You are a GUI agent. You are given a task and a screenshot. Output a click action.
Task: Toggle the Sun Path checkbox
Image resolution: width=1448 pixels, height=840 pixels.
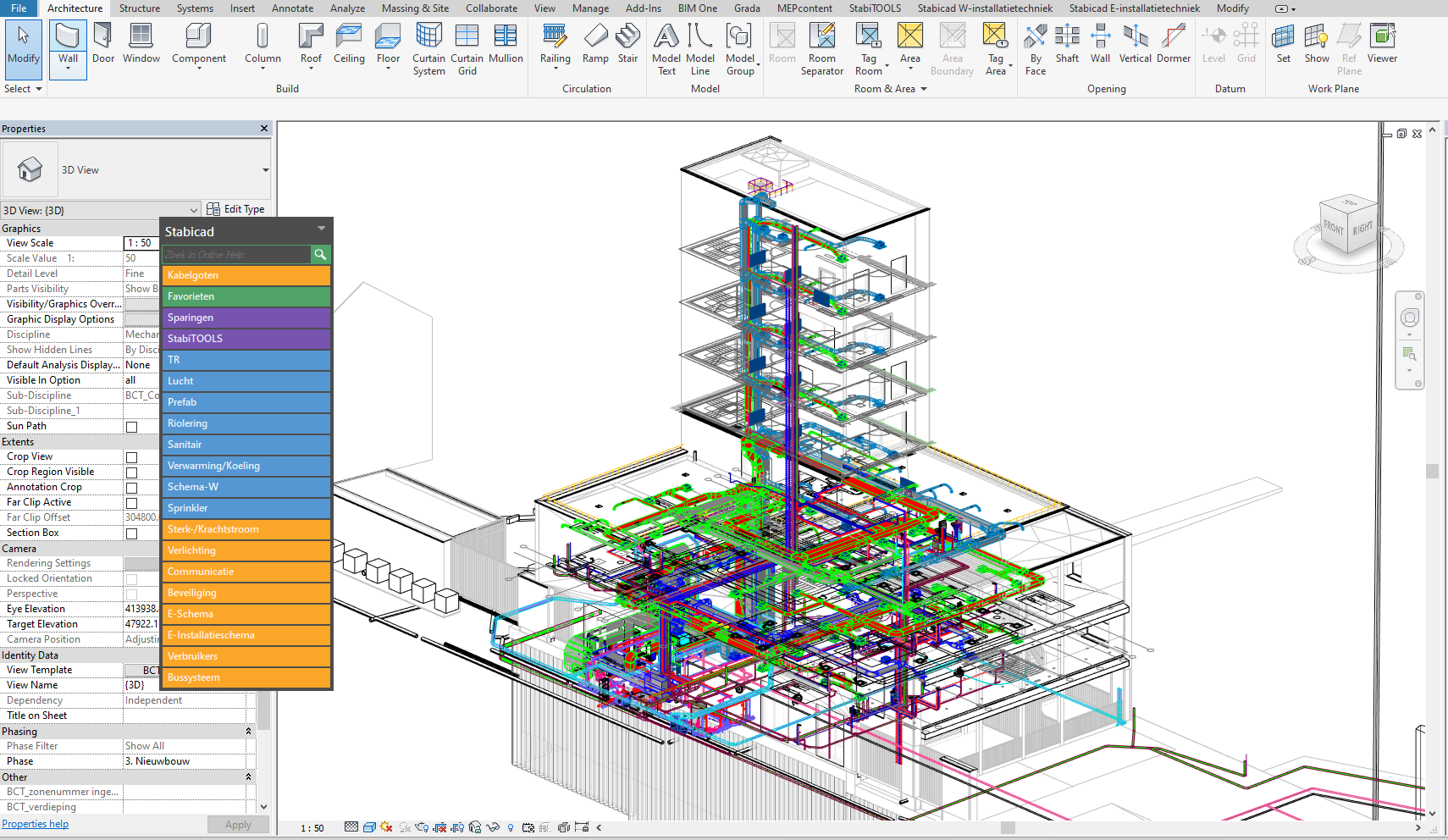click(x=131, y=427)
